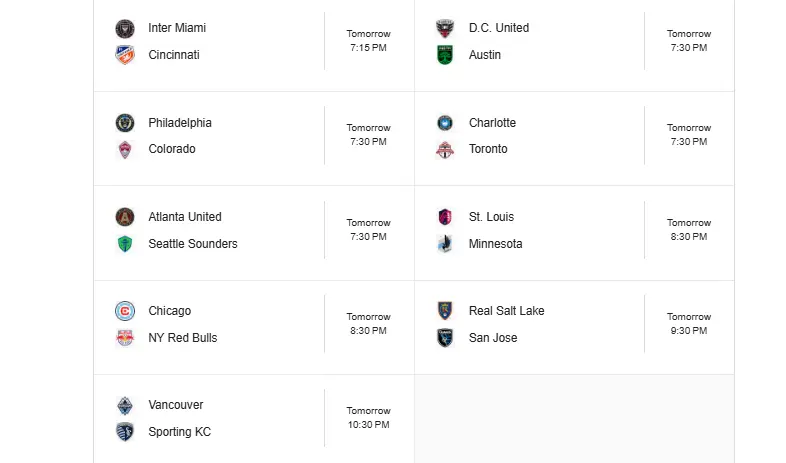Click the Chicago Fire circular logo
786x463 pixels.
(125, 311)
